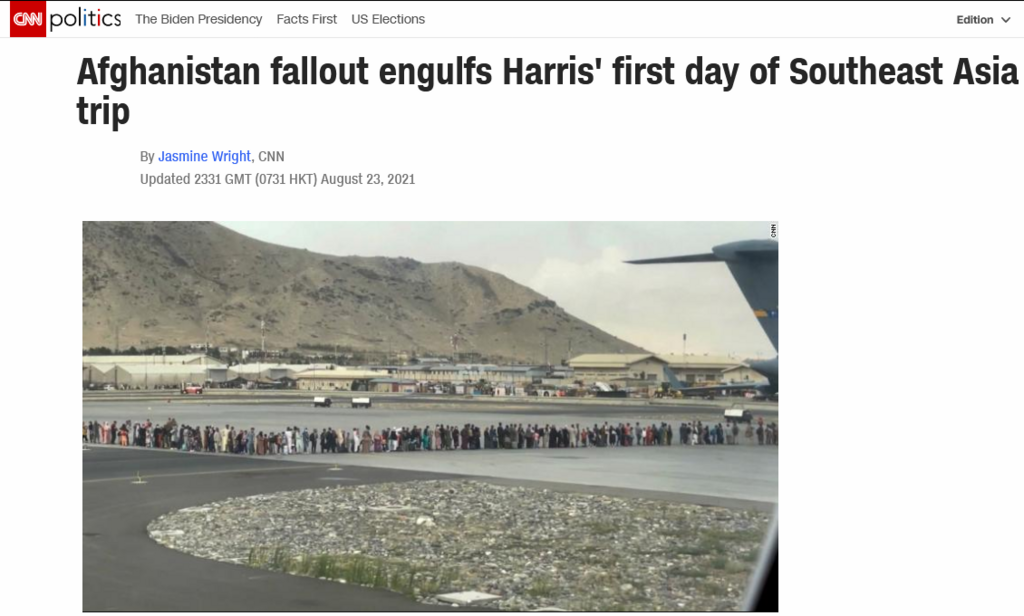This screenshot has width=1024, height=616.
Task: Click the By label in the byline
Action: point(147,157)
